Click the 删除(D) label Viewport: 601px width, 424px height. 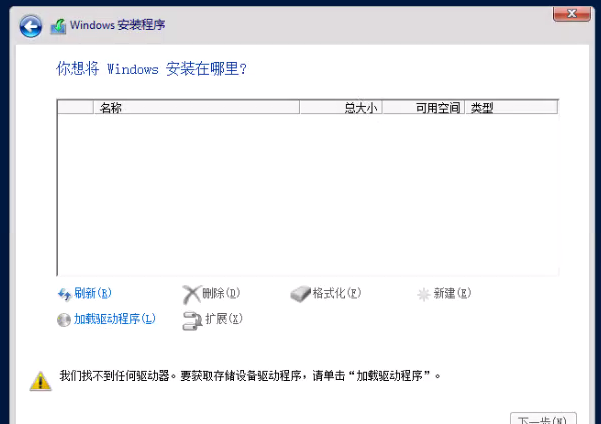pos(221,293)
